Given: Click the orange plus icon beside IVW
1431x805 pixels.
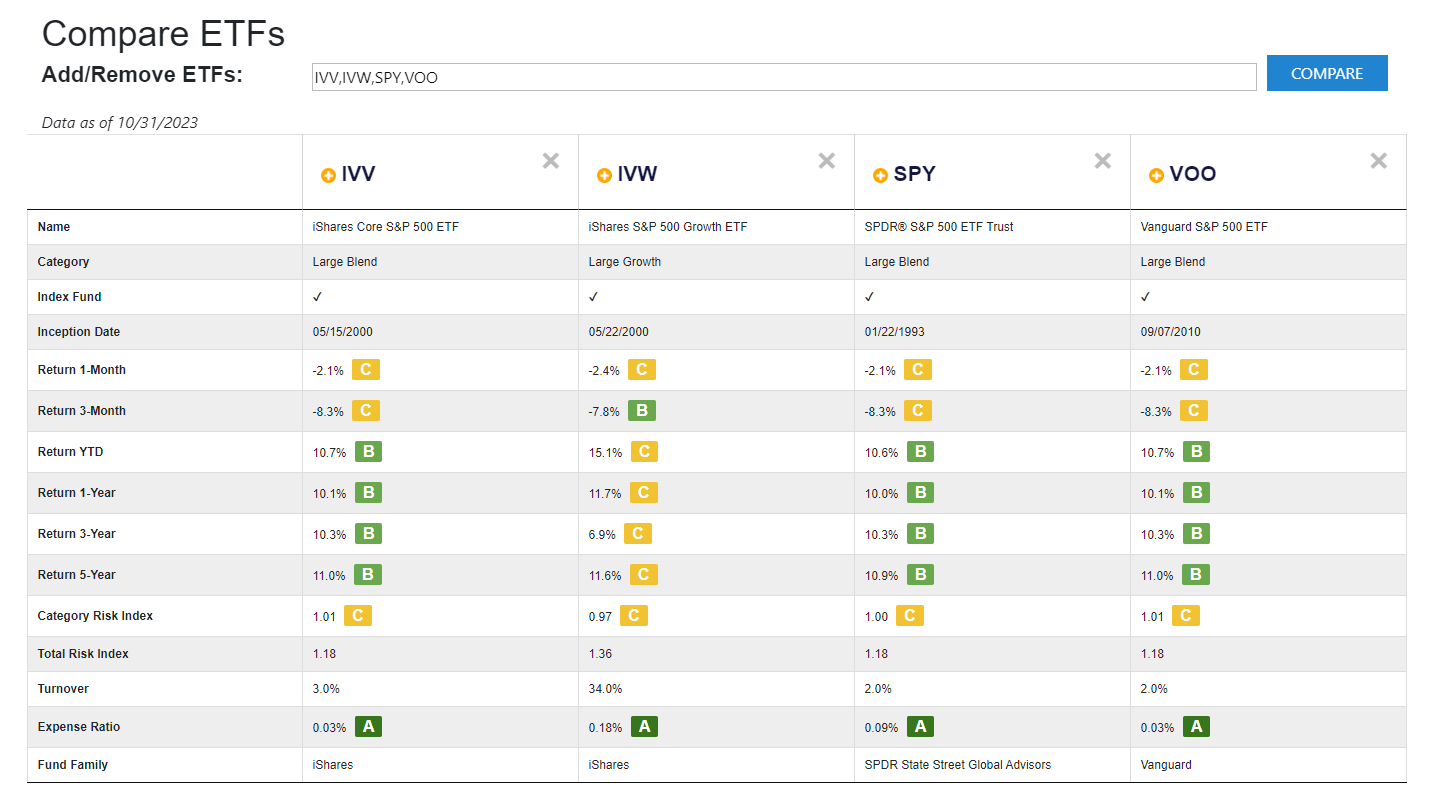Looking at the screenshot, I should pyautogui.click(x=604, y=175).
